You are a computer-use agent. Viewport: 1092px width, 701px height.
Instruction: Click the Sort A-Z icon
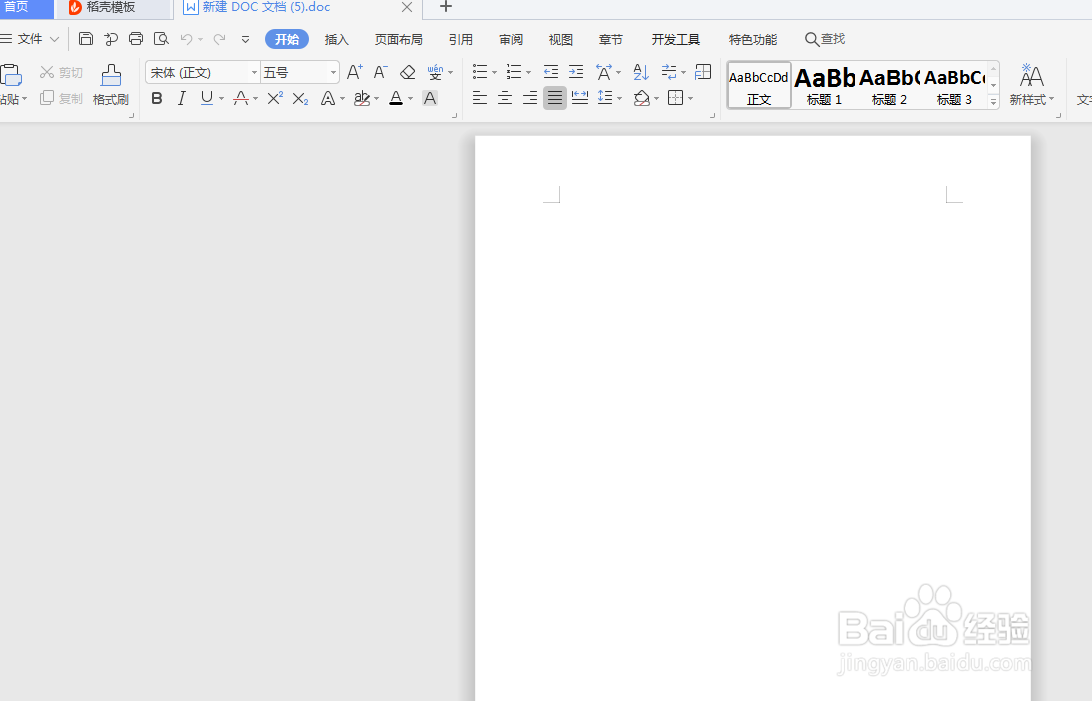[x=641, y=72]
